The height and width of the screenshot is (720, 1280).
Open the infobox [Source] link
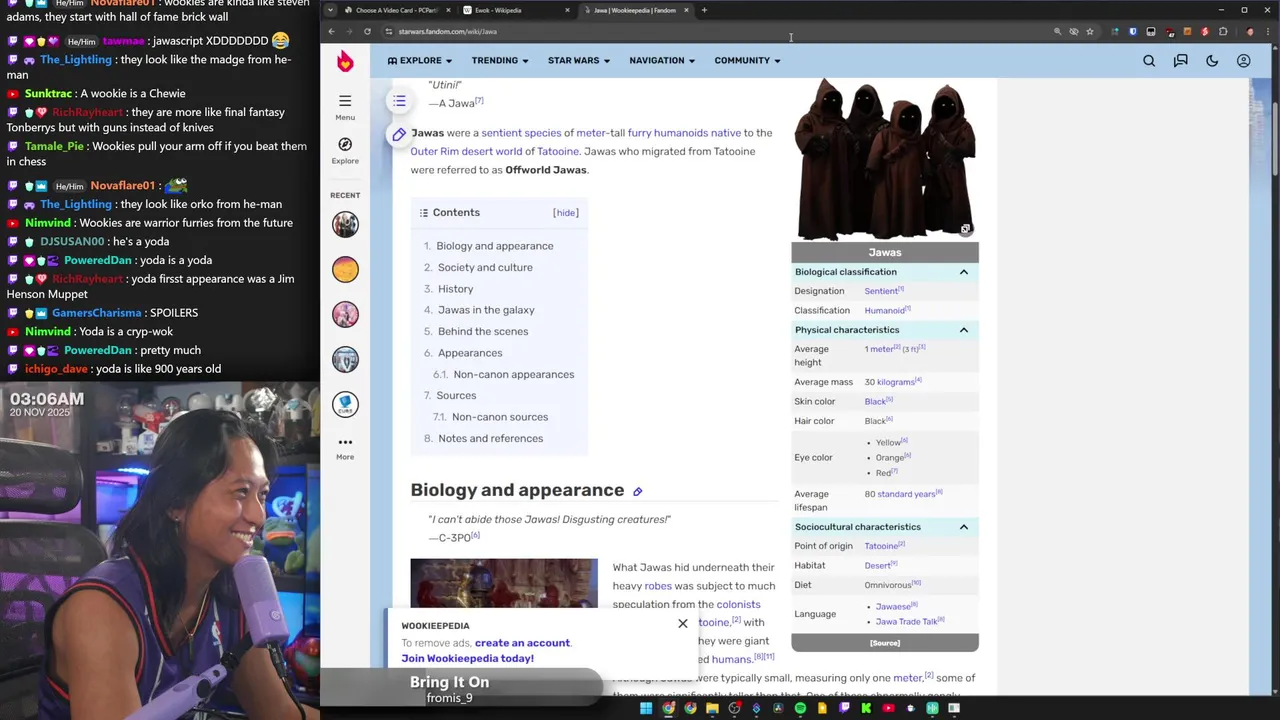[885, 643]
